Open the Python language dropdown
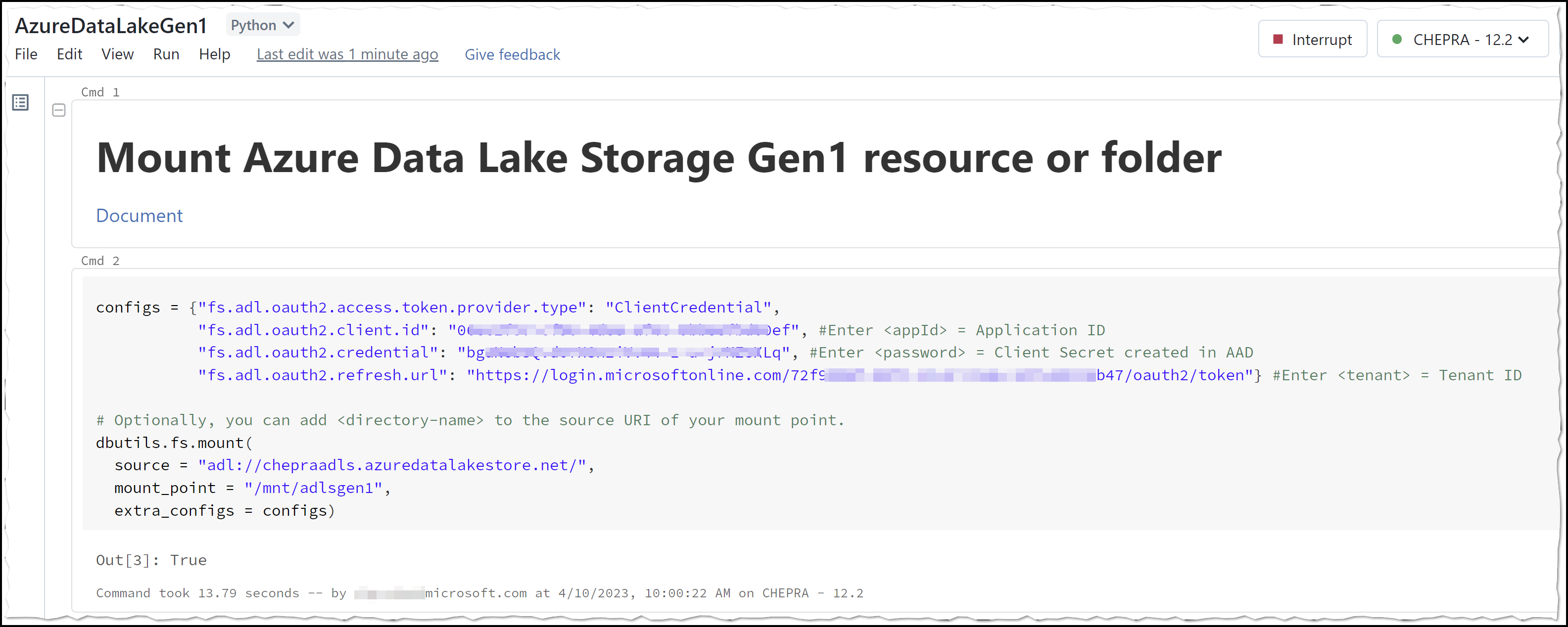Screen dimensions: 1568x627 coord(262,25)
